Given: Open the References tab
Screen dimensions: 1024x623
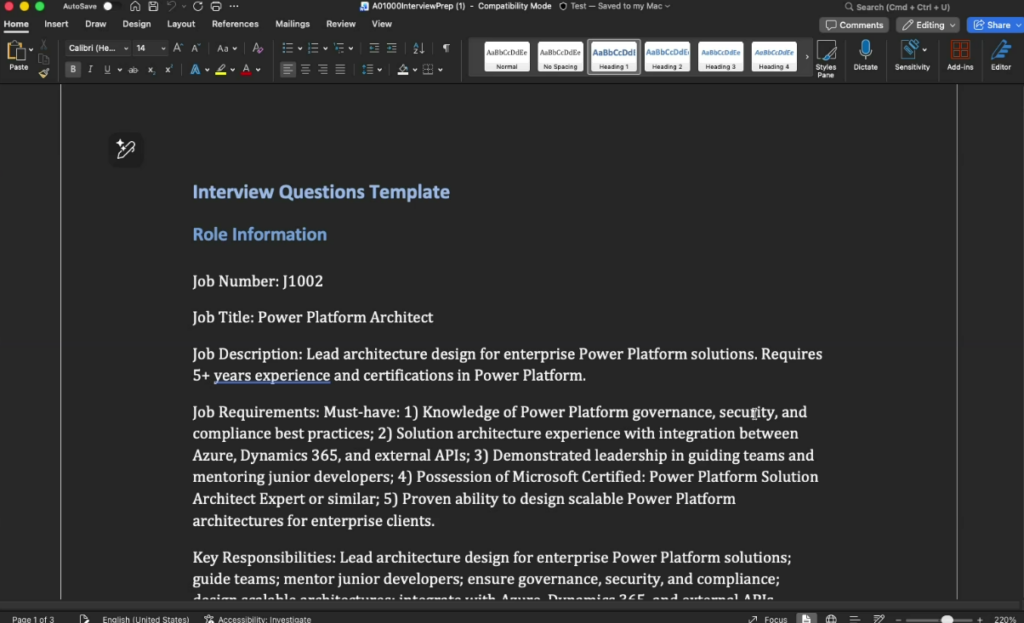Looking at the screenshot, I should pyautogui.click(x=235, y=24).
